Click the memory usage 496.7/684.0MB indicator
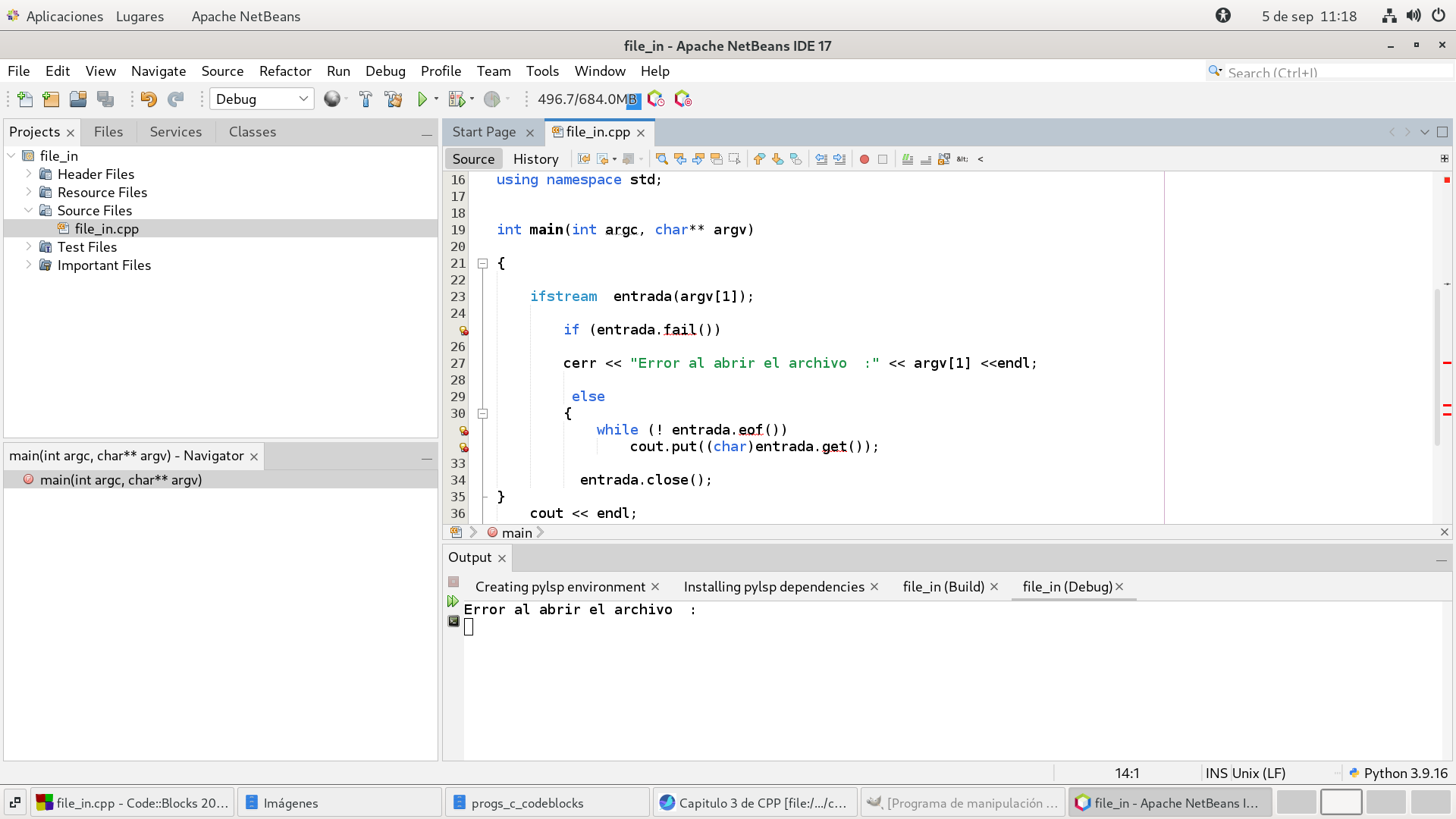The height and width of the screenshot is (819, 1456). [586, 99]
